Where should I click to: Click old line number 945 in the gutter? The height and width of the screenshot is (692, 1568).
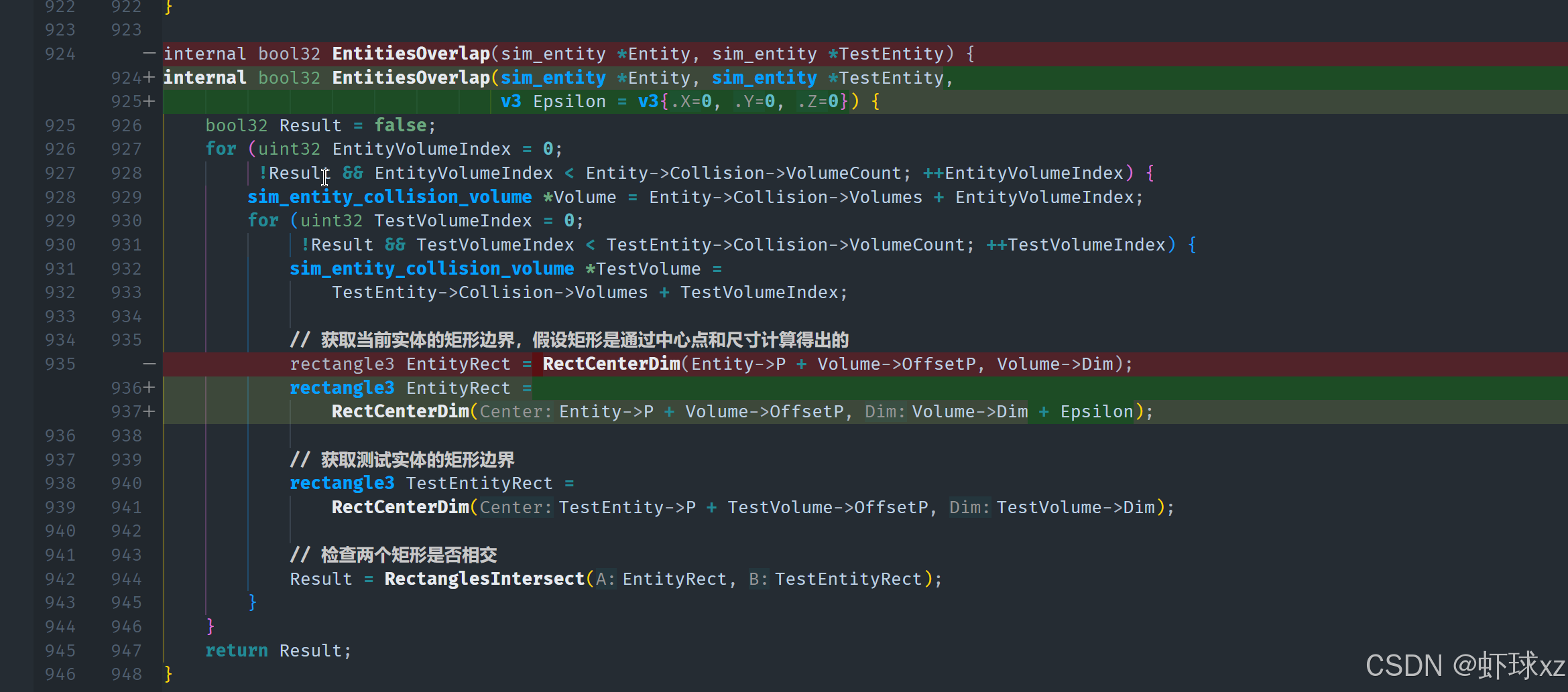click(x=60, y=650)
